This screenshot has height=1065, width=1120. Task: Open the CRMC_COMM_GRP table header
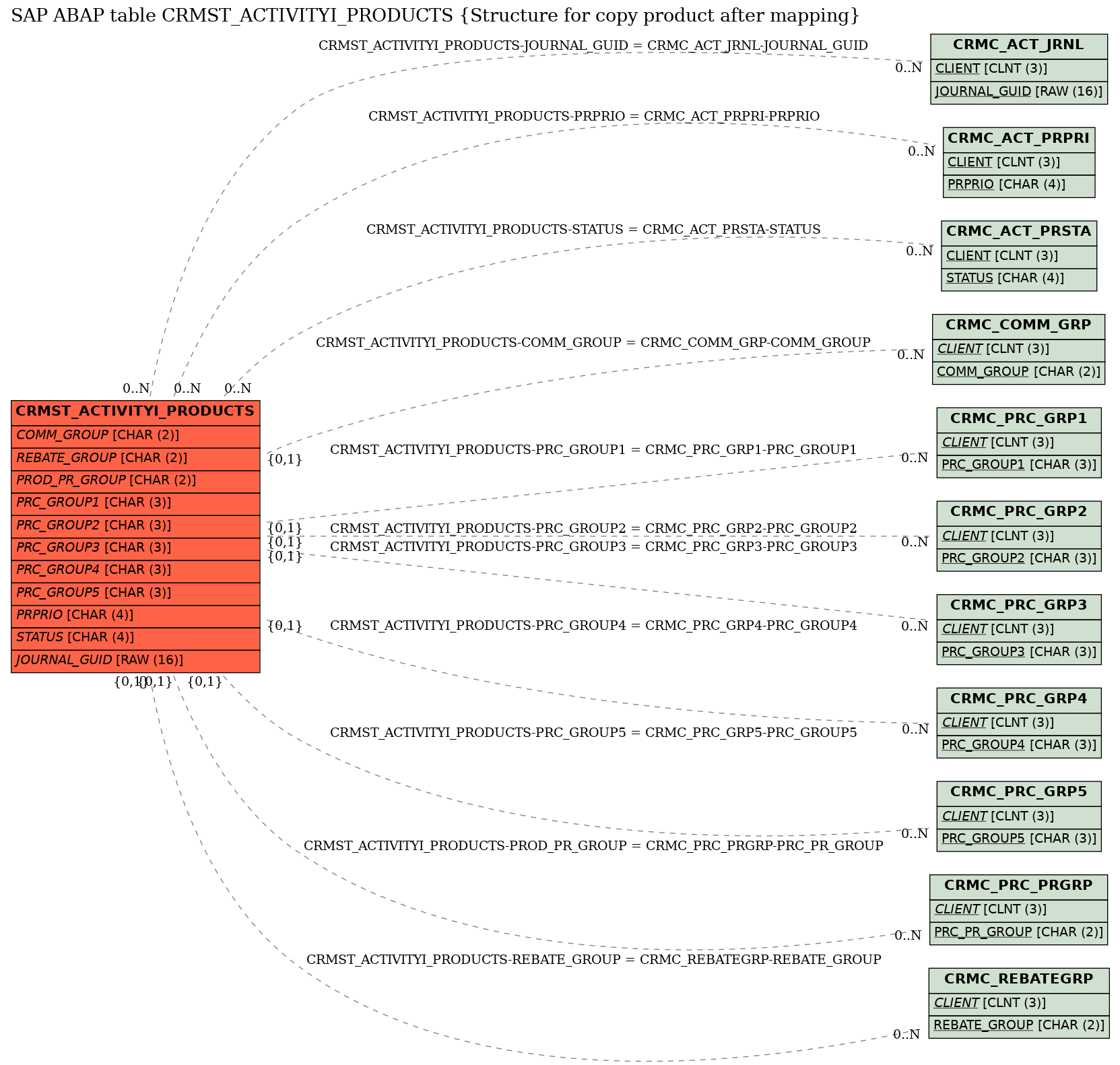(x=1018, y=326)
